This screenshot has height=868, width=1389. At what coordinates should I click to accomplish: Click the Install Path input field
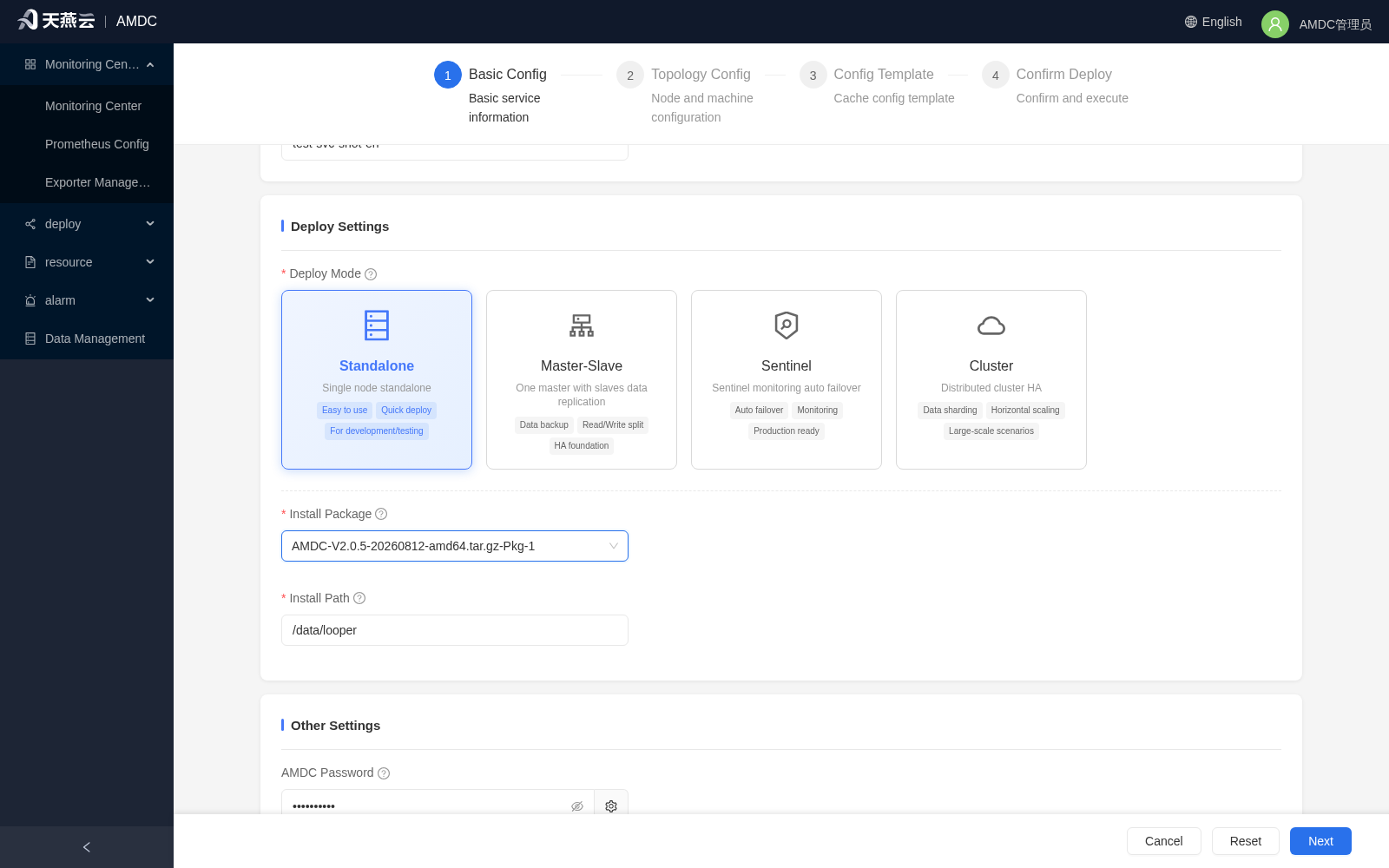pos(455,630)
